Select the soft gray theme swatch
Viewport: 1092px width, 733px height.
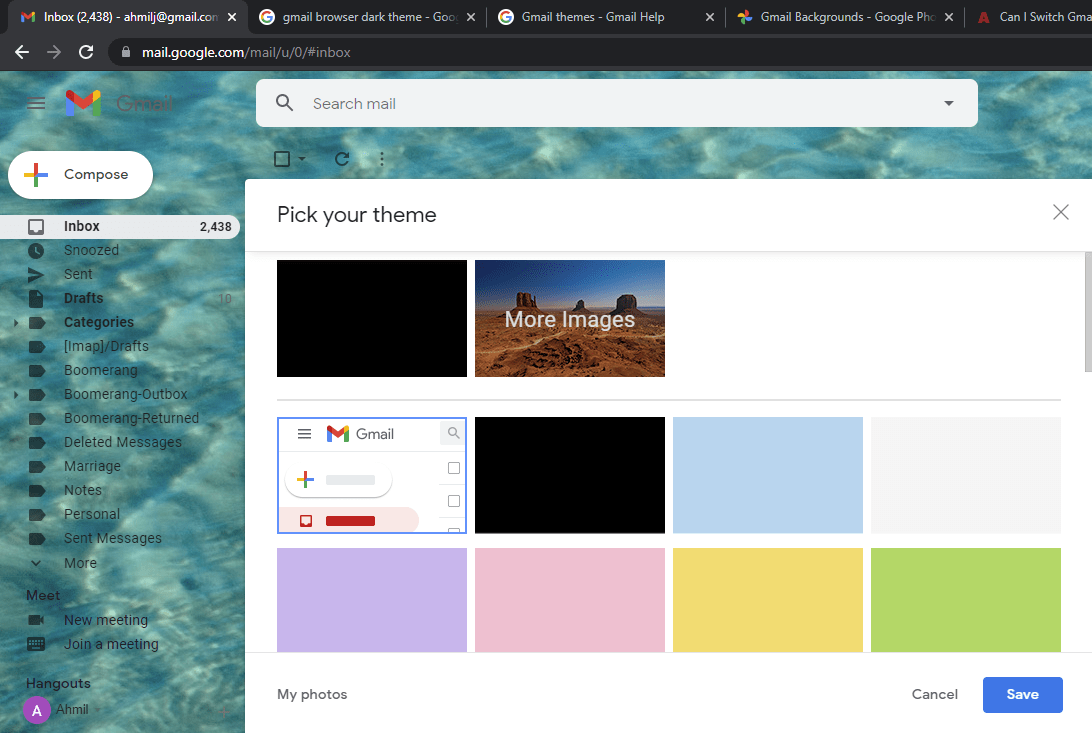pos(966,475)
